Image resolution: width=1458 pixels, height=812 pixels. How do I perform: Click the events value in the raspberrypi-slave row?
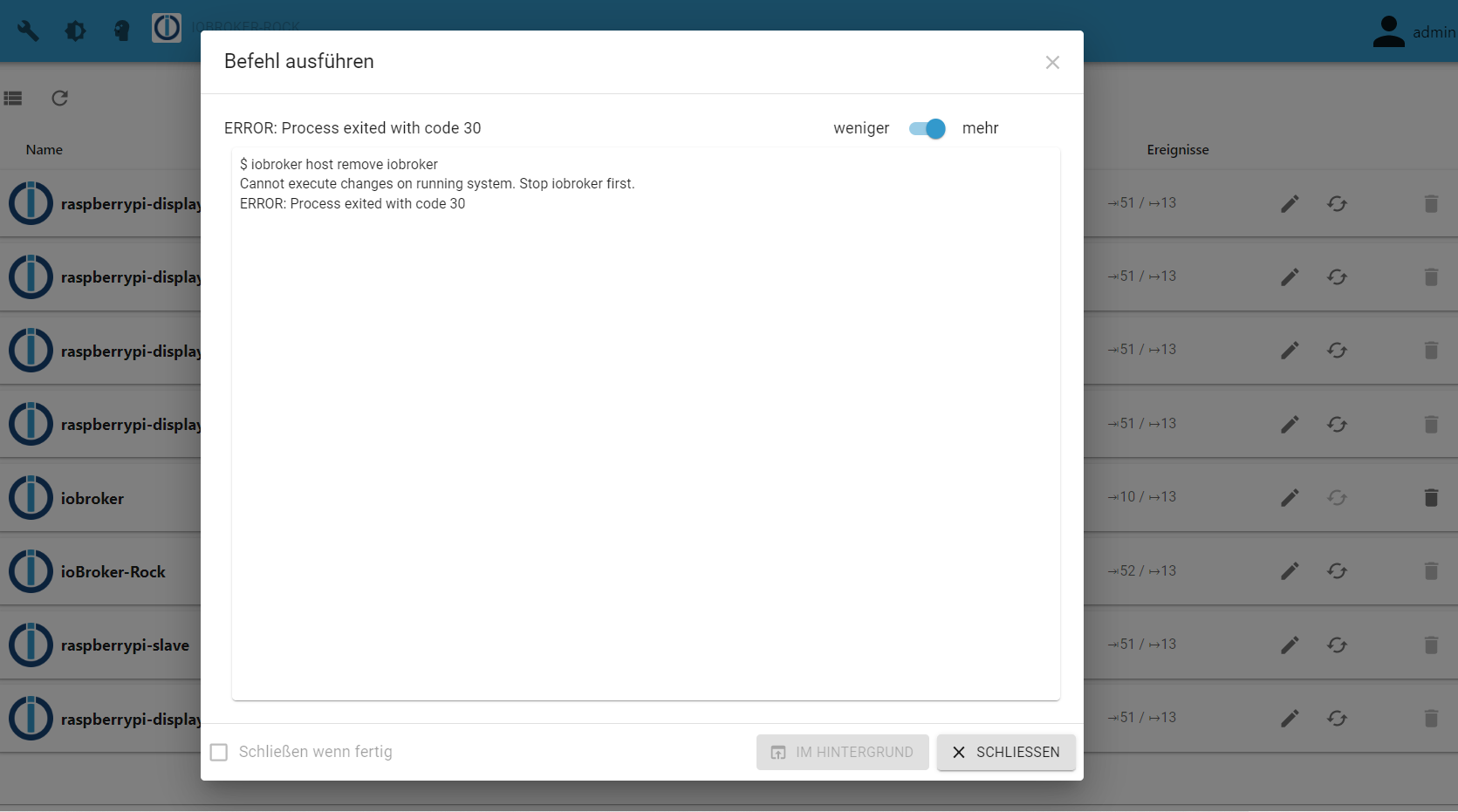click(x=1142, y=644)
